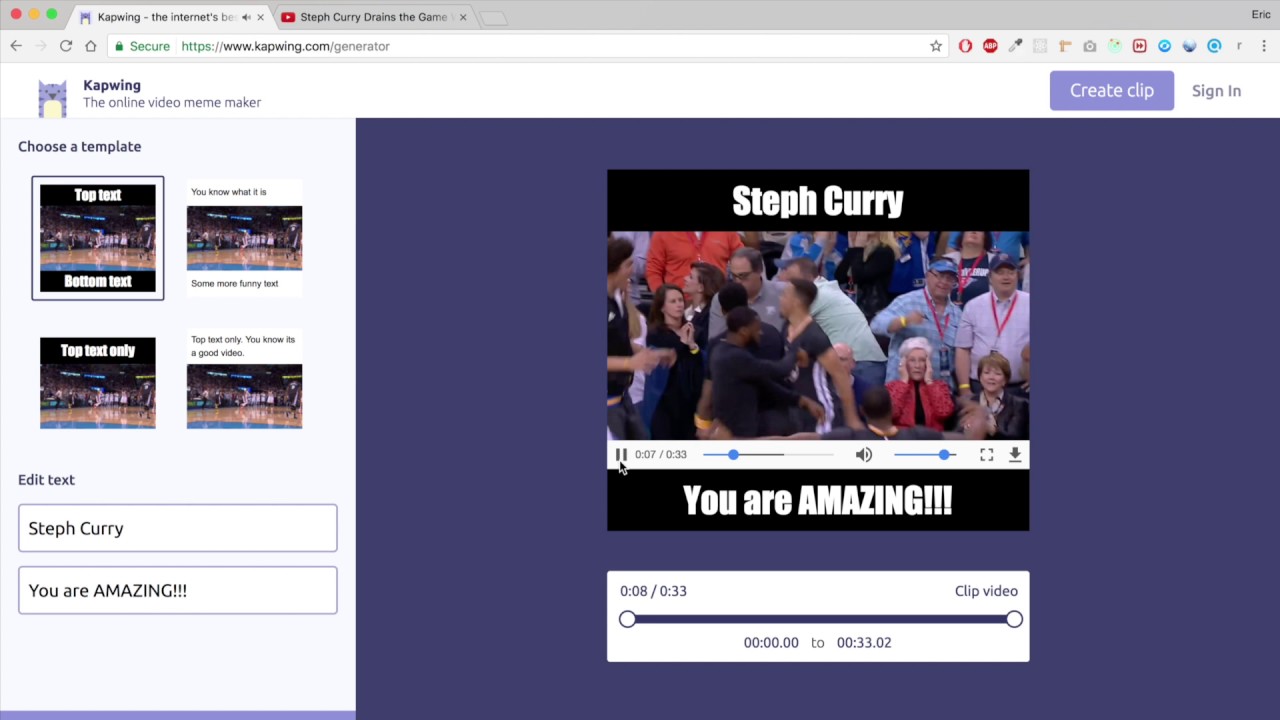
Task: Open the Opera extension icon
Action: (x=965, y=46)
